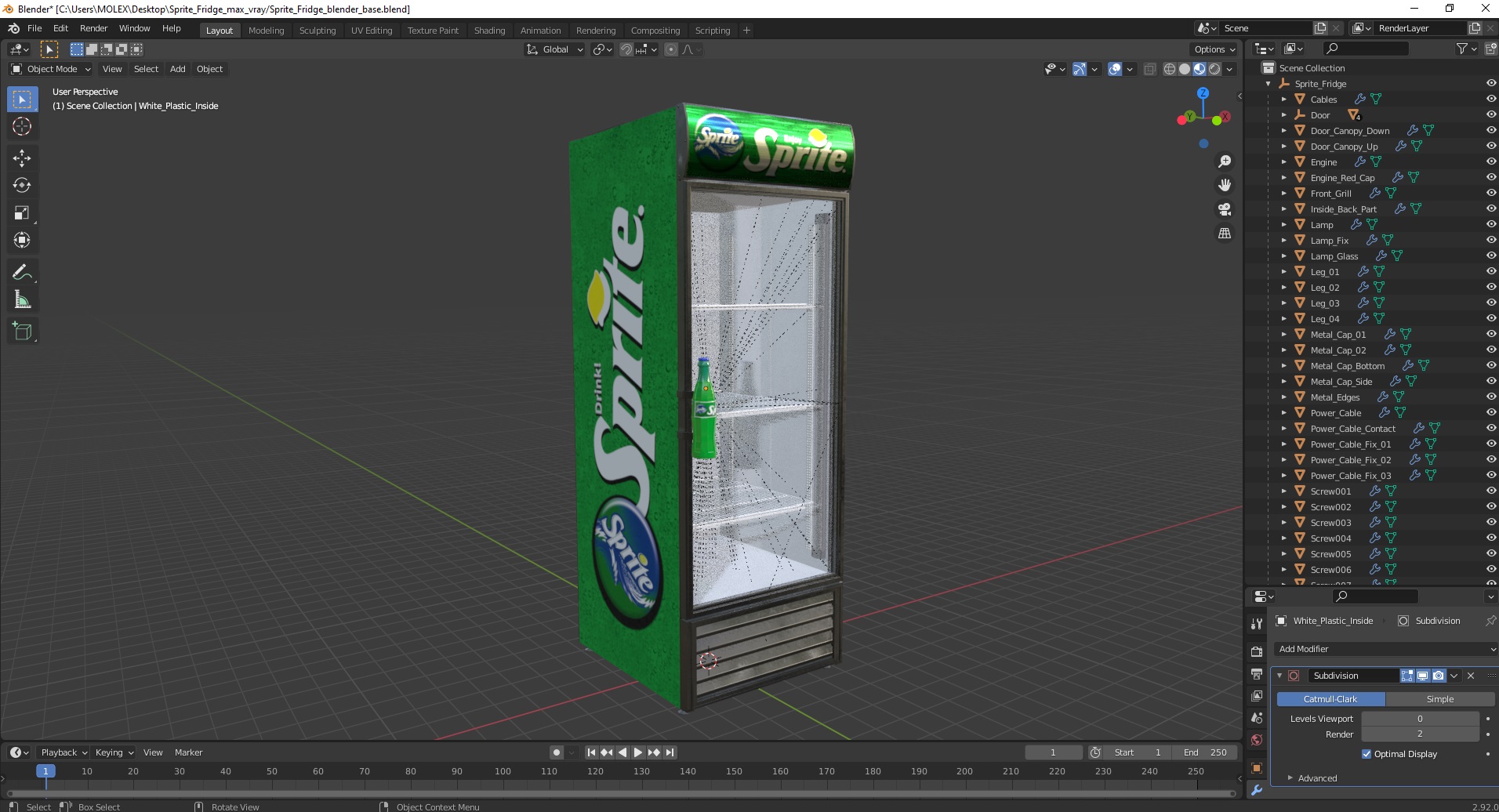Expand the Advanced subdivision section
This screenshot has height=812, width=1499.
(1317, 778)
